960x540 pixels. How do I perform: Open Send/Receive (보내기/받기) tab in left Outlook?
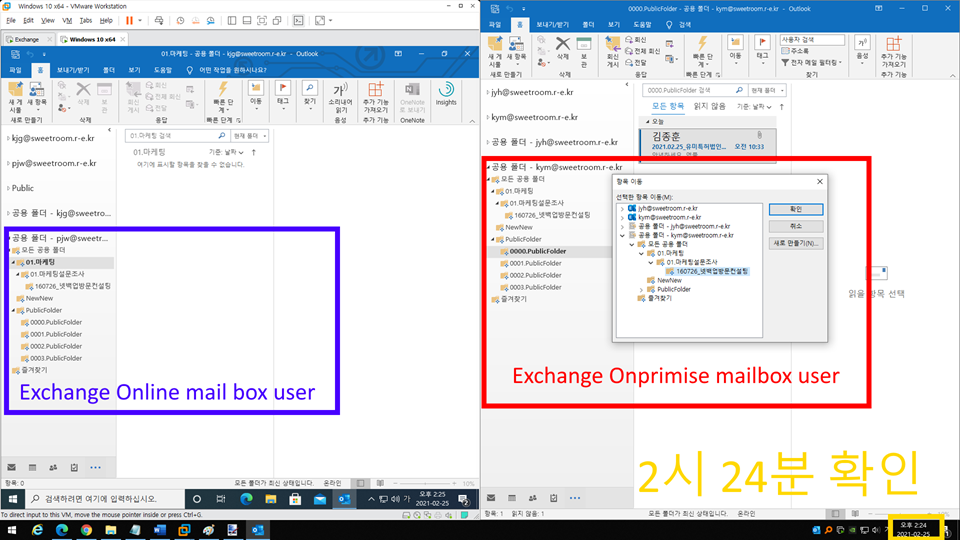73,70
